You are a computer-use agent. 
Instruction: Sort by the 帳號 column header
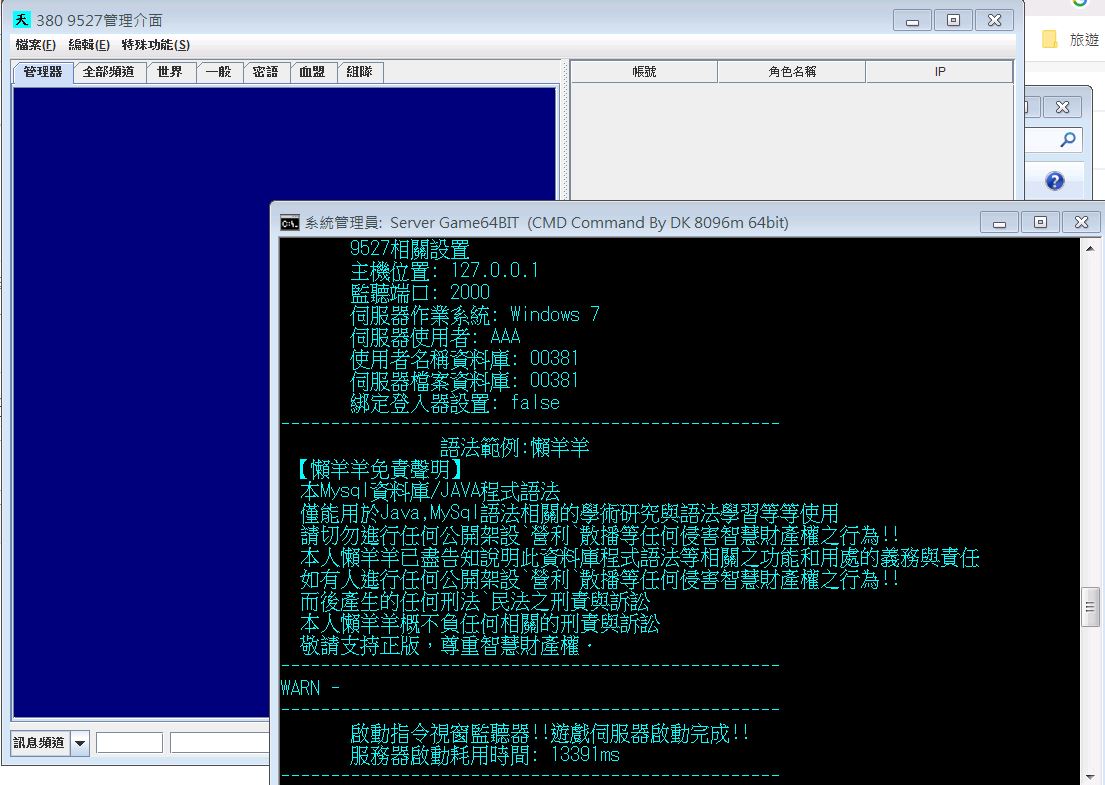[x=644, y=72]
